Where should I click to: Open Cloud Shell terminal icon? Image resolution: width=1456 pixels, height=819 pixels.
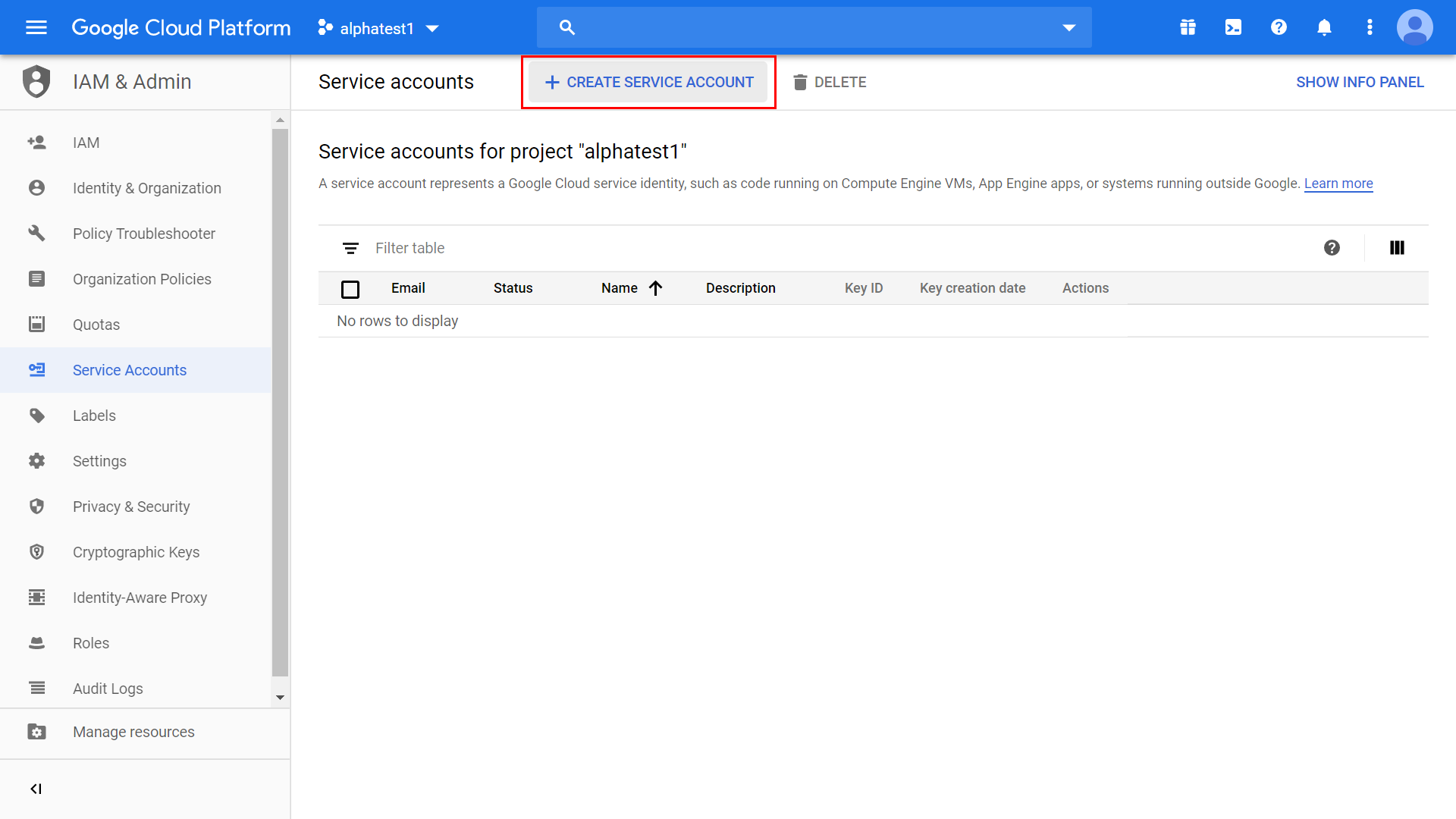pos(1233,28)
